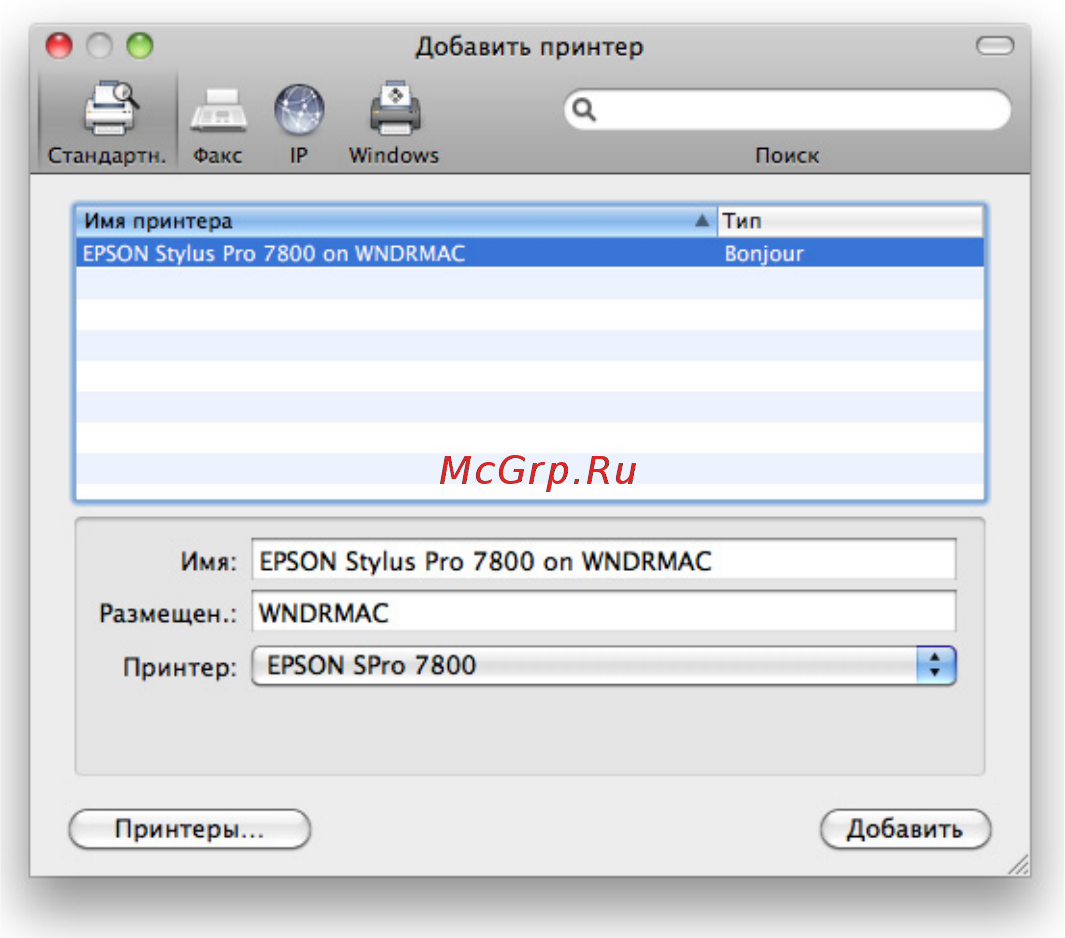Close the Добавить принтер window
This screenshot has height=938, width=1065.
click(x=59, y=46)
